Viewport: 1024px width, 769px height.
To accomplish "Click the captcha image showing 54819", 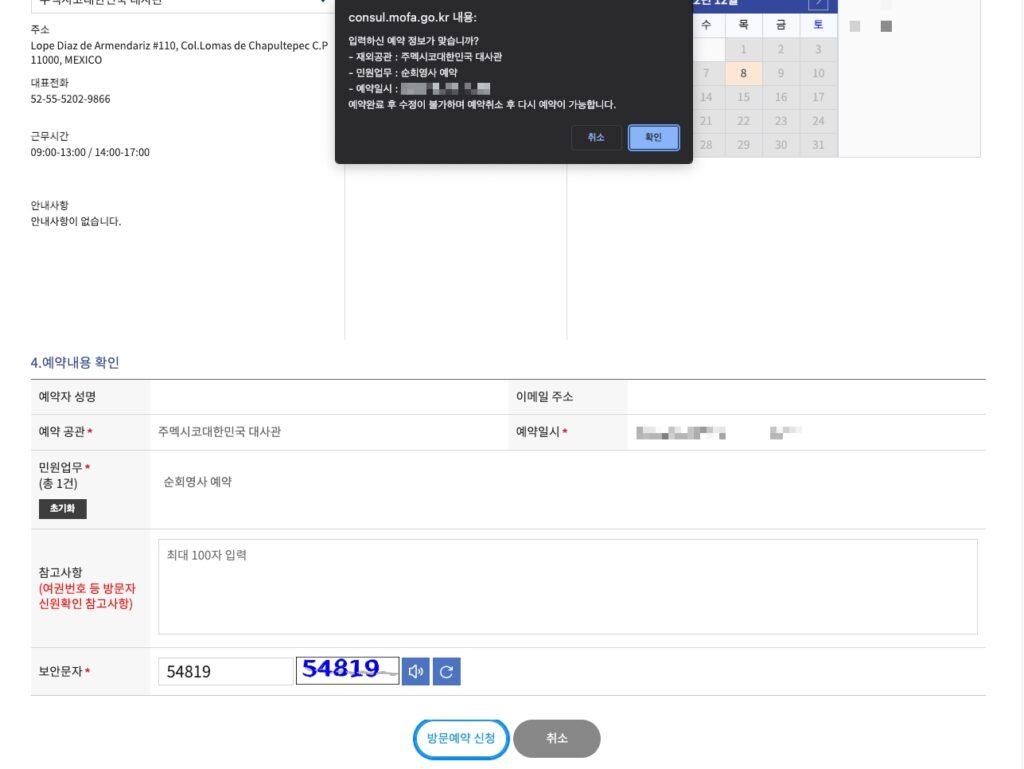I will click(x=347, y=670).
